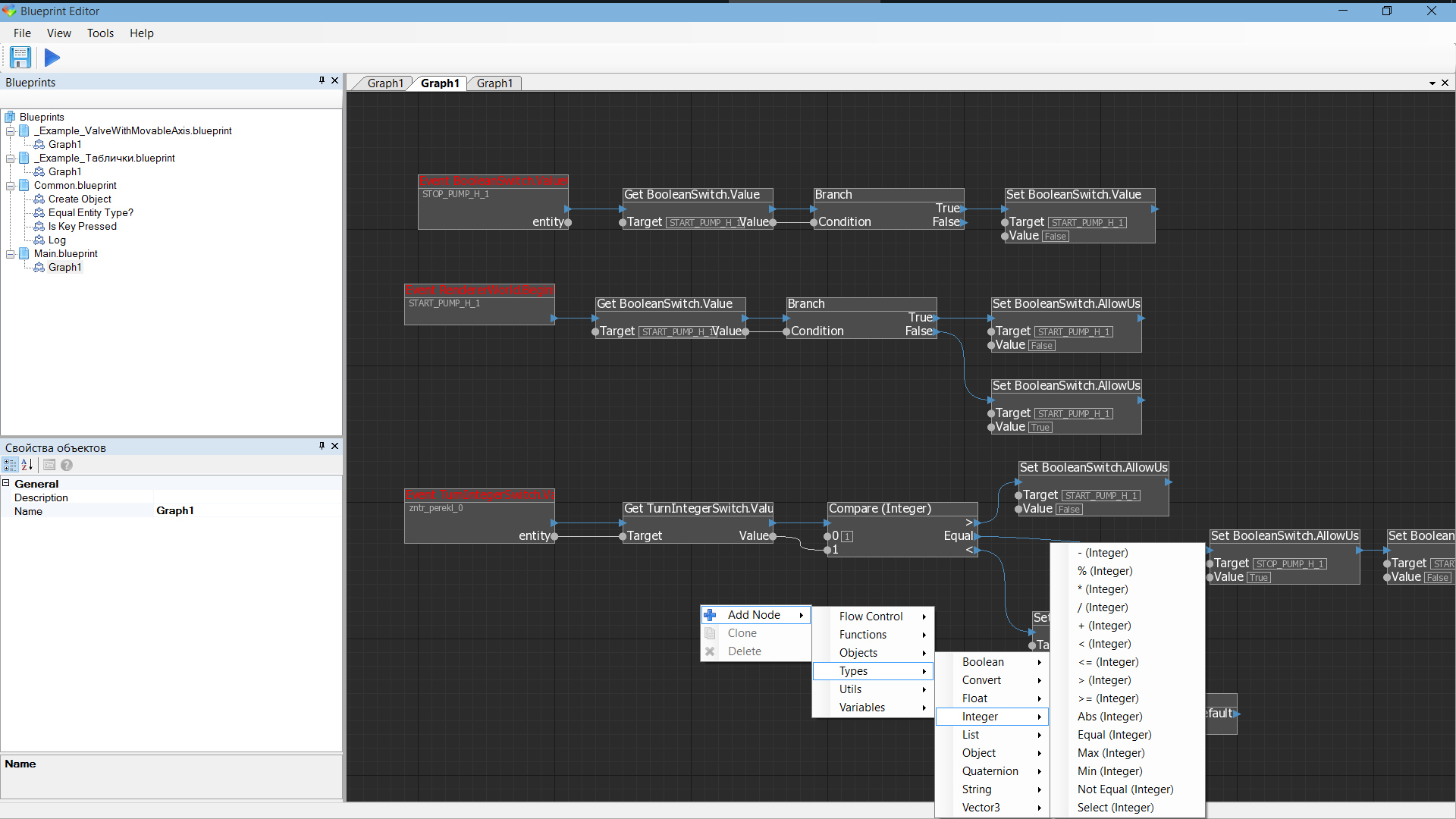Click the property pages icon in properties toolbar
The height and width of the screenshot is (819, 1456).
(49, 465)
